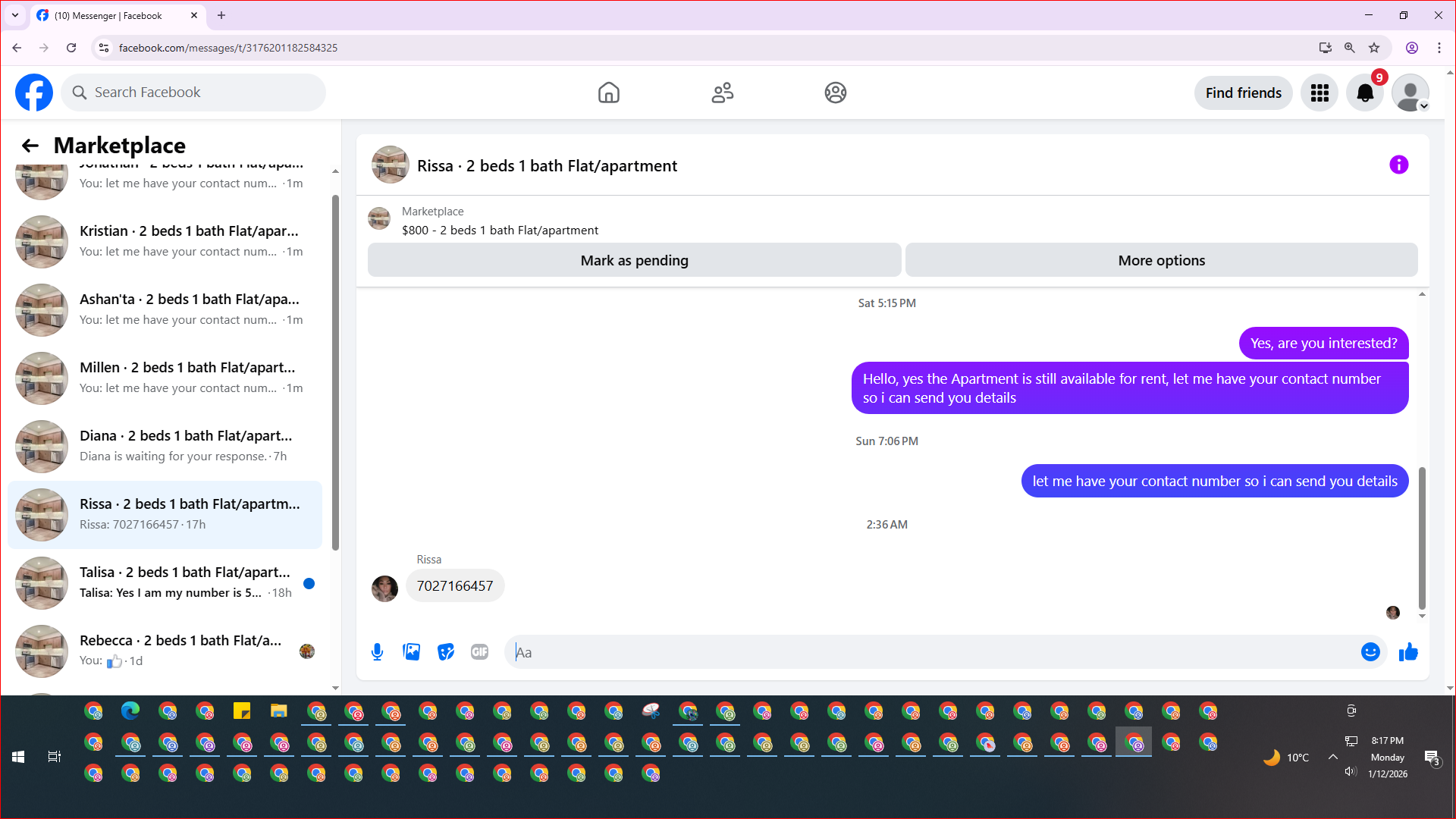Open the GIF selector icon

coord(479,652)
